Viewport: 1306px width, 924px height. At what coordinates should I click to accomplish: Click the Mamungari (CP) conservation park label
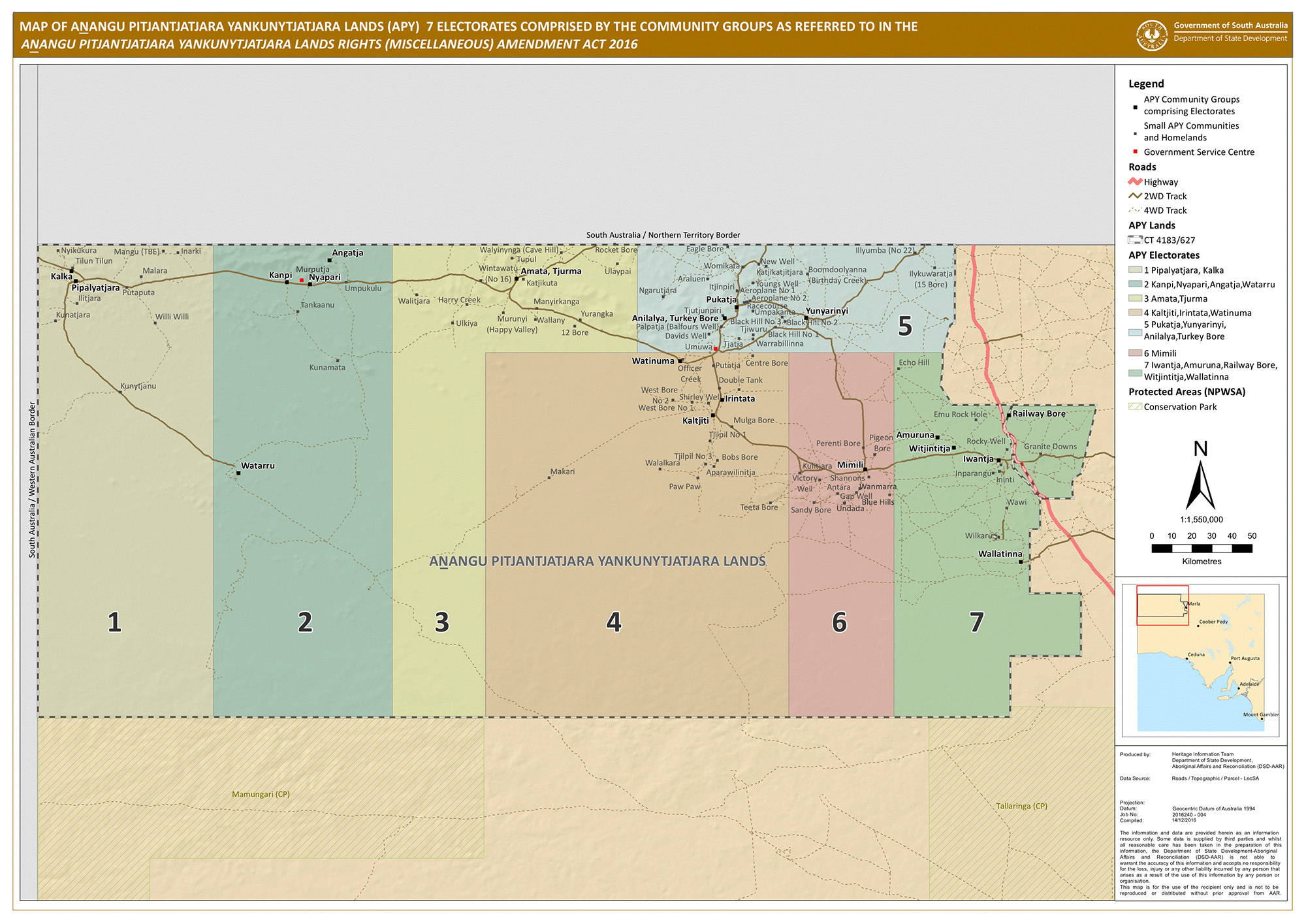[261, 794]
